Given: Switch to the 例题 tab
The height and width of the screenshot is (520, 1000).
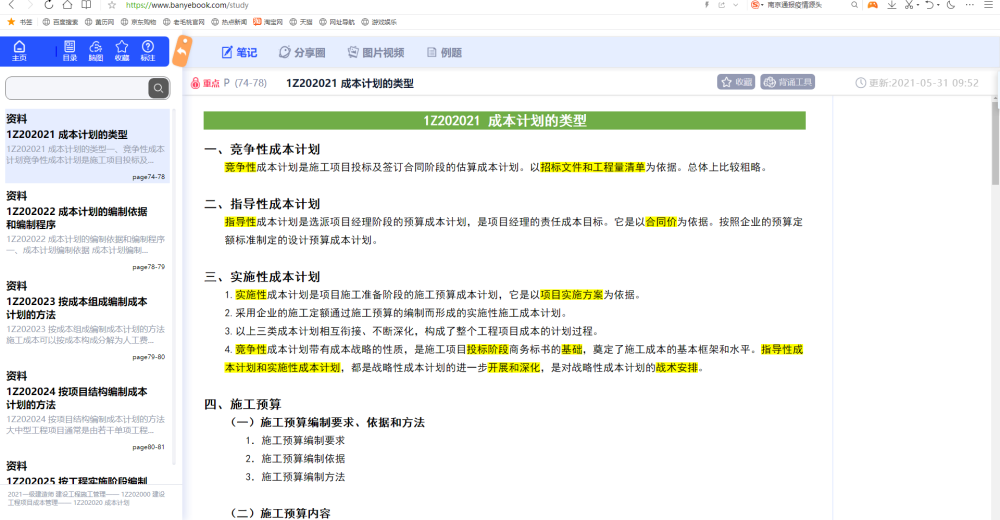Looking at the screenshot, I should click(x=444, y=52).
